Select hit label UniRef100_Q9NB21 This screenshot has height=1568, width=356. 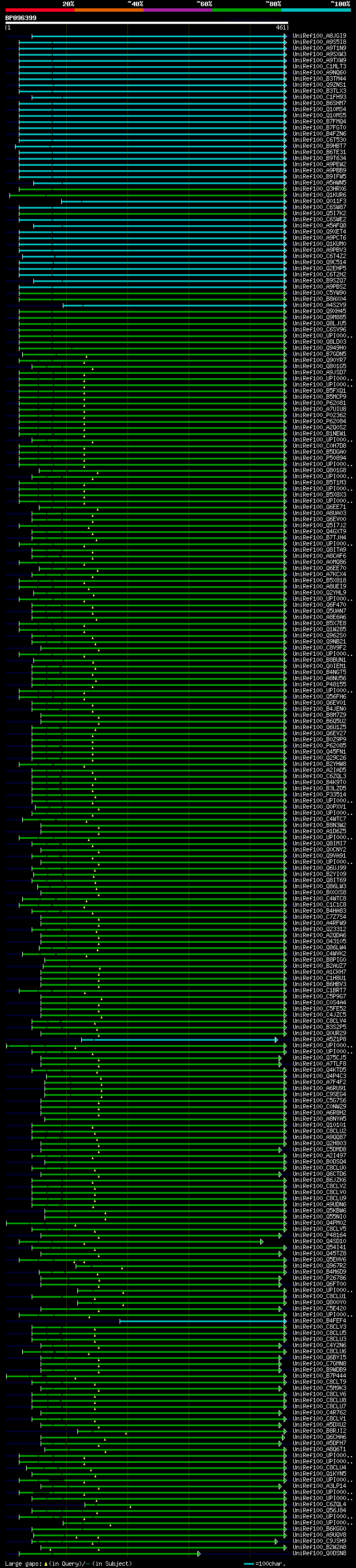point(319,641)
